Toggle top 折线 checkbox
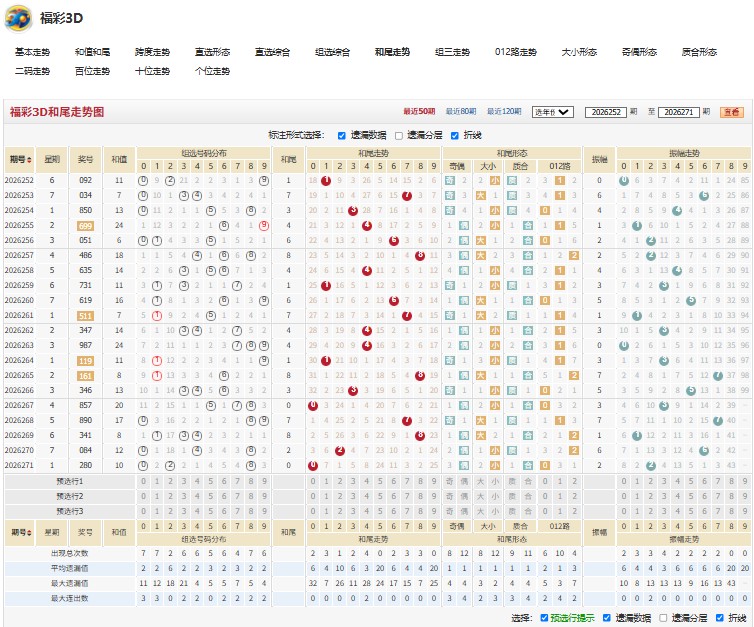 (x=455, y=136)
